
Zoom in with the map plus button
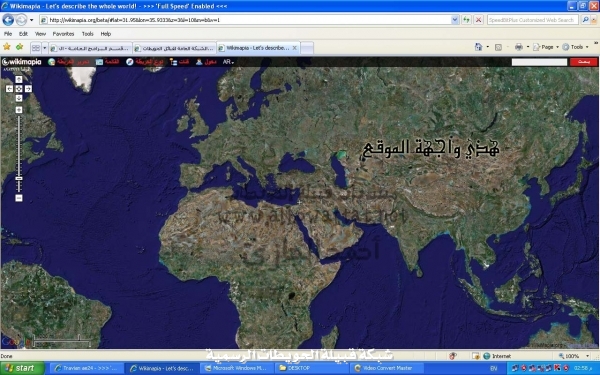(x=19, y=110)
